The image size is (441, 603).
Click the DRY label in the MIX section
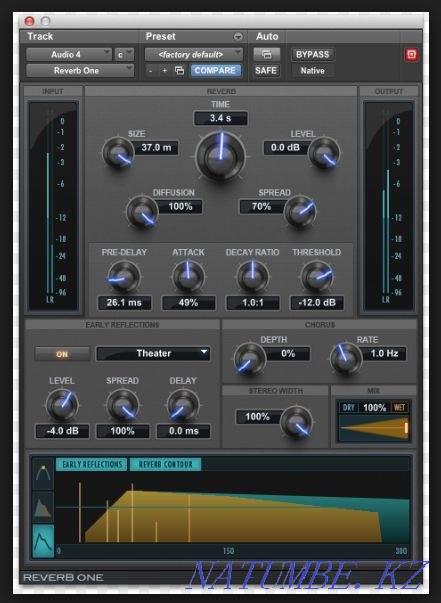[348, 408]
